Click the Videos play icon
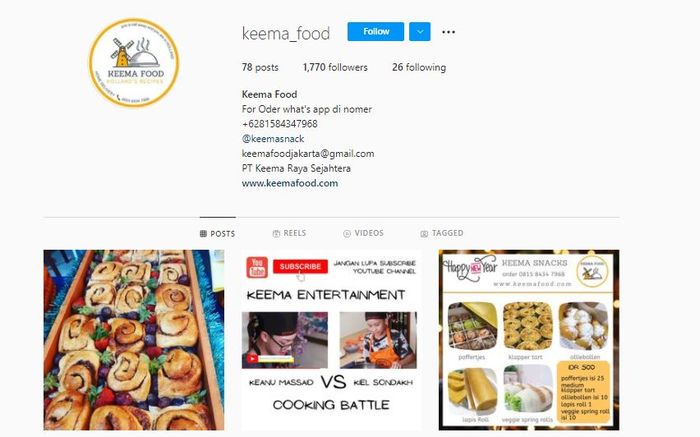 pyautogui.click(x=347, y=233)
